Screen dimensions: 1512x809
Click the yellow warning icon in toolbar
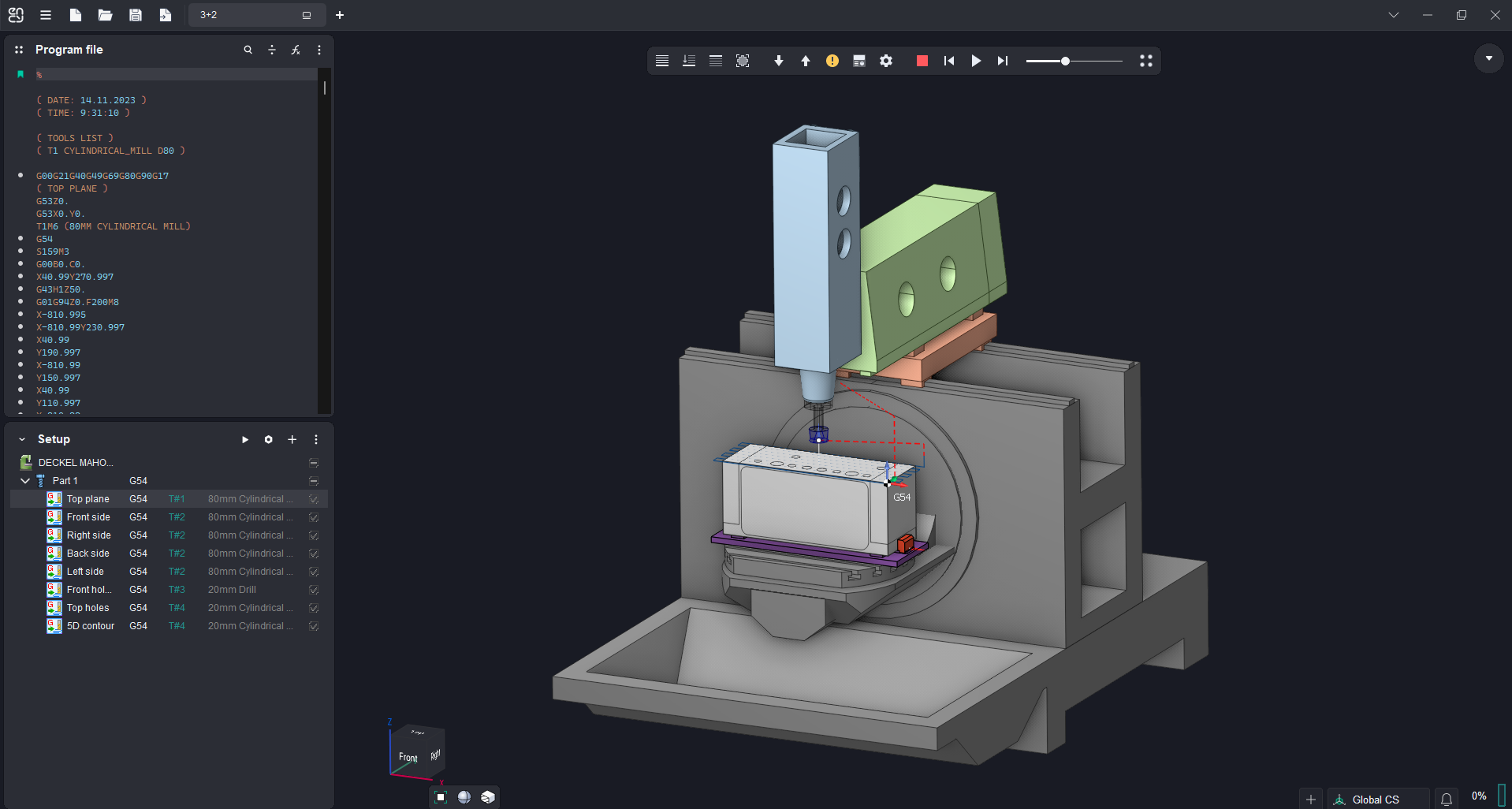click(832, 61)
